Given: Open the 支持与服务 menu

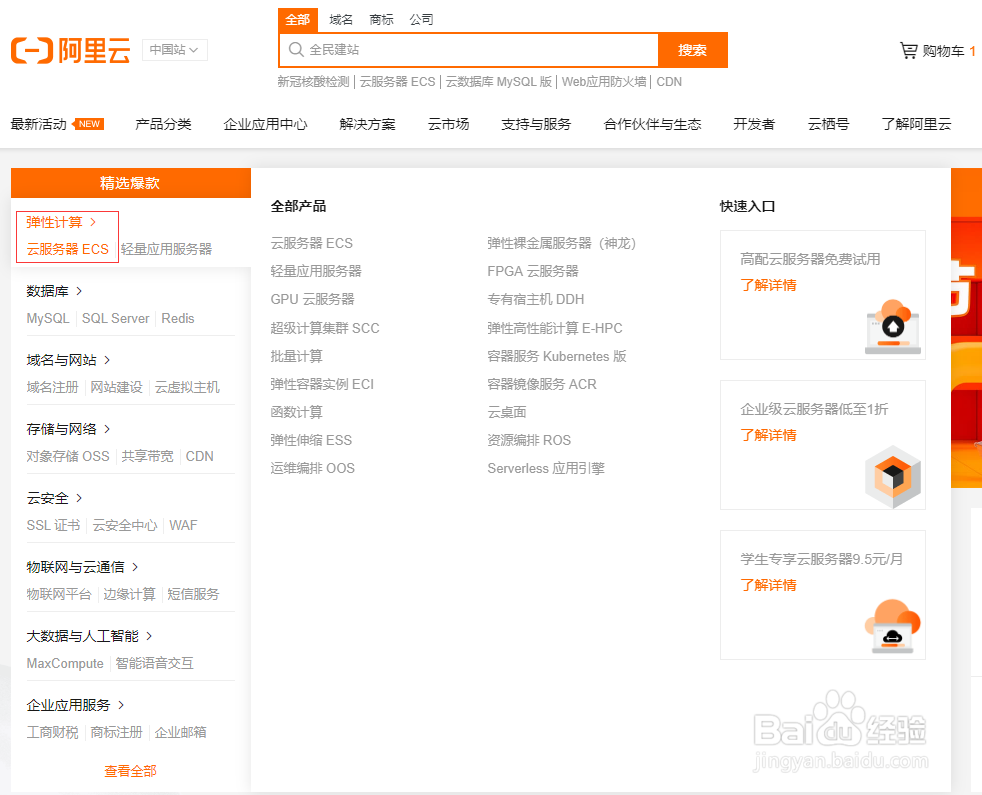Looking at the screenshot, I should 536,124.
